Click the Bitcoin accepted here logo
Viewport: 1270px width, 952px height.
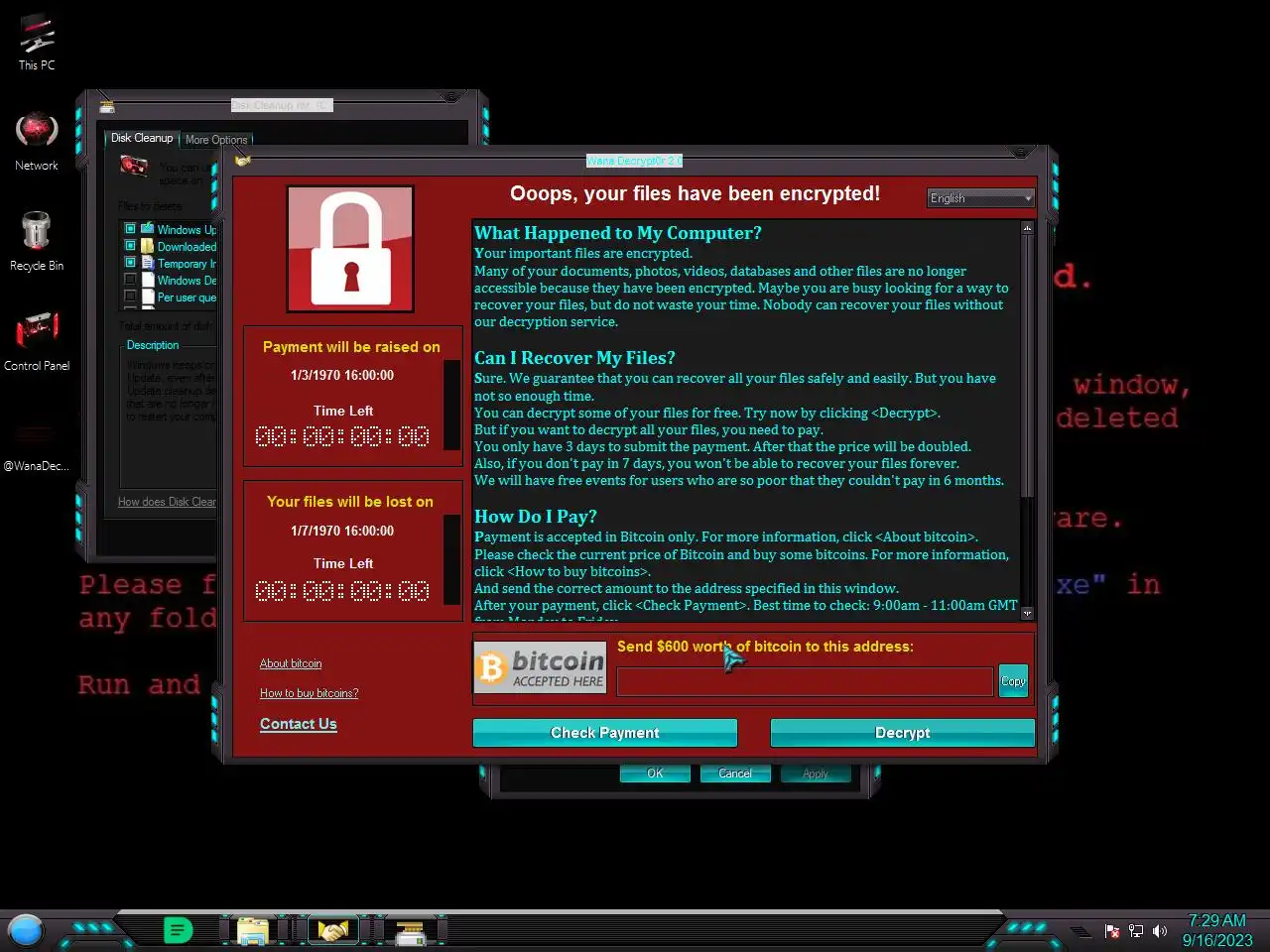click(x=540, y=666)
